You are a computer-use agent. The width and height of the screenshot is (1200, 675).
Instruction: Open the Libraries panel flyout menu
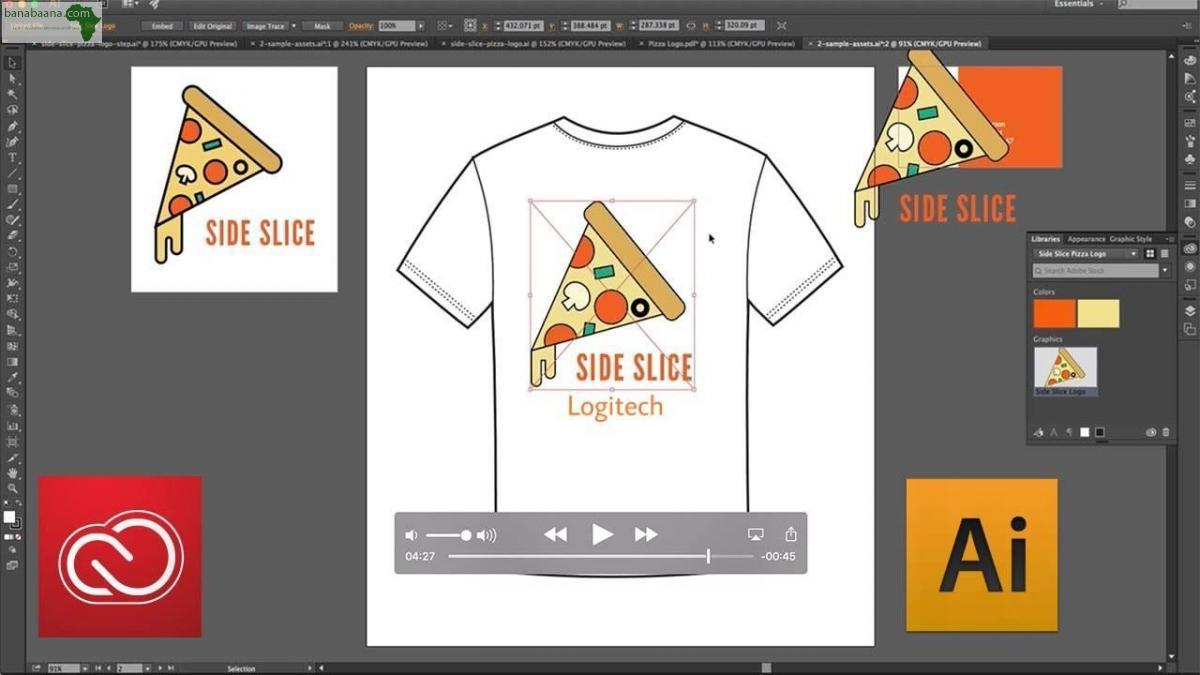tap(1170, 239)
